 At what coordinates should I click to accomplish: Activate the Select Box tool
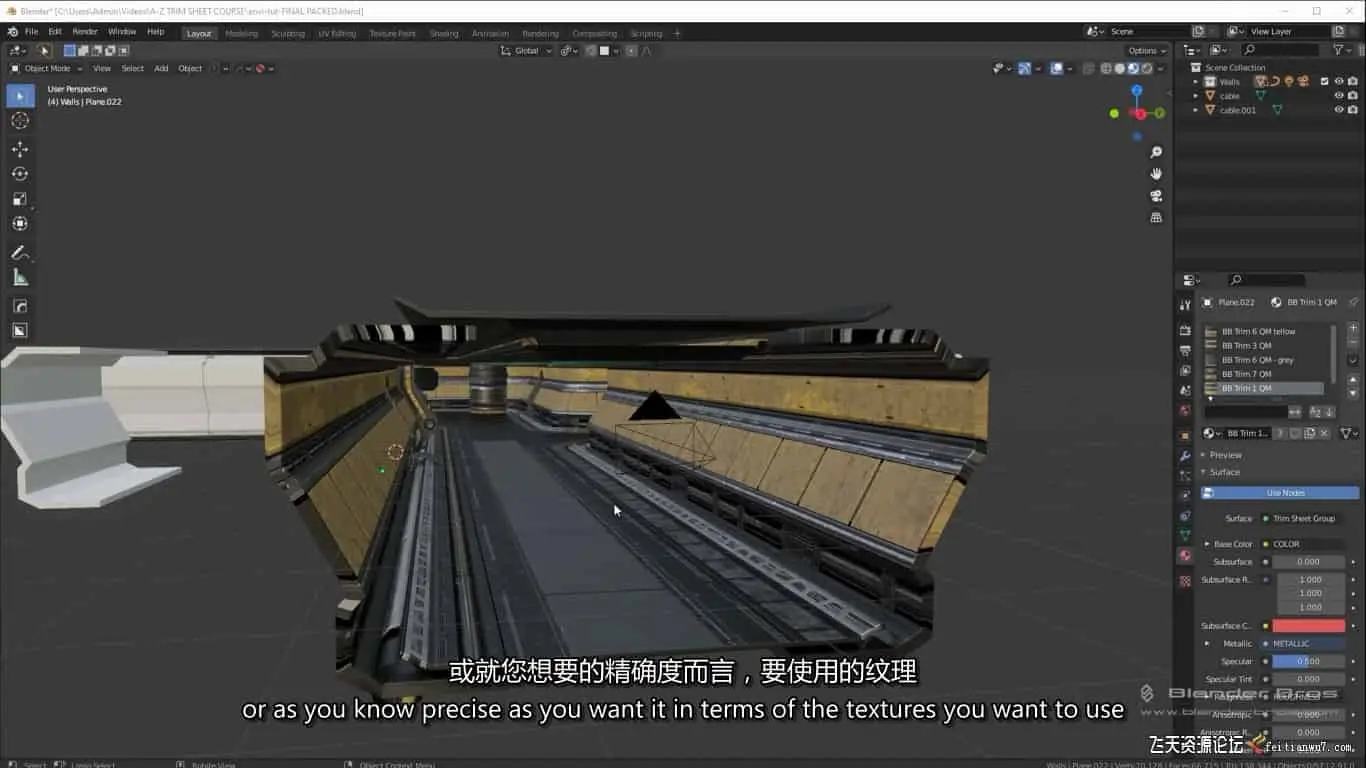[x=20, y=96]
